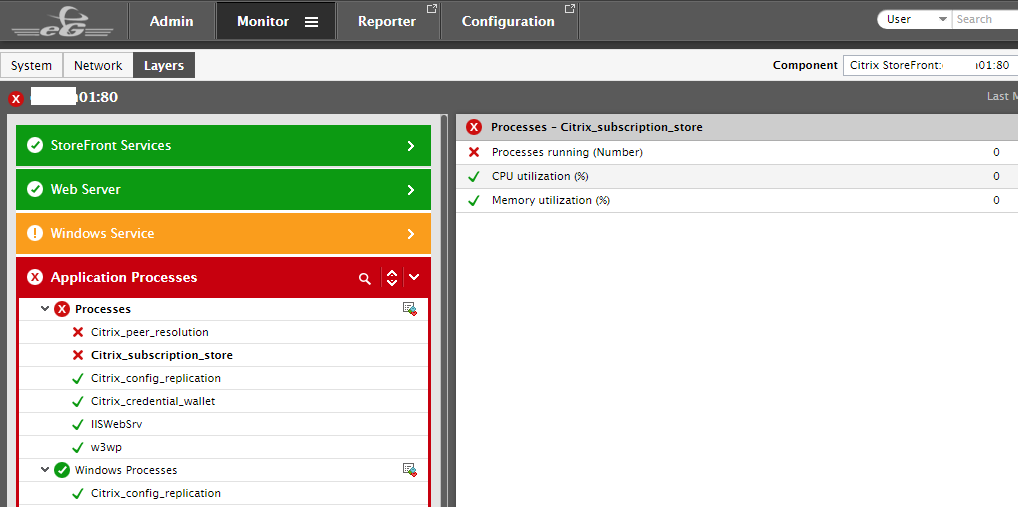Screen dimensions: 1018x507
Task: Click in the Search input field
Action: pos(985,19)
